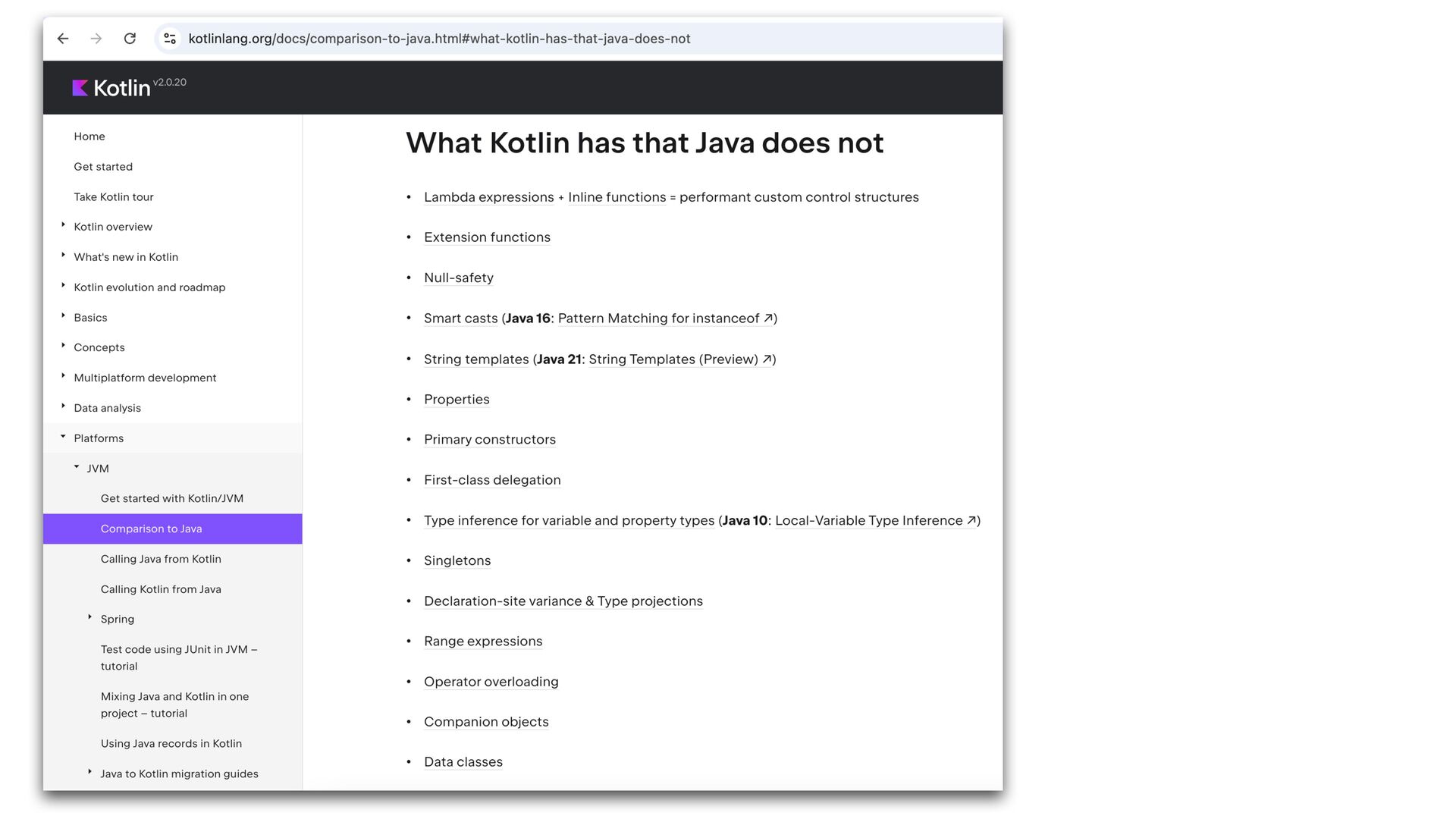Open the First-class delegation link
This screenshot has height=819, width=1456.
(492, 480)
